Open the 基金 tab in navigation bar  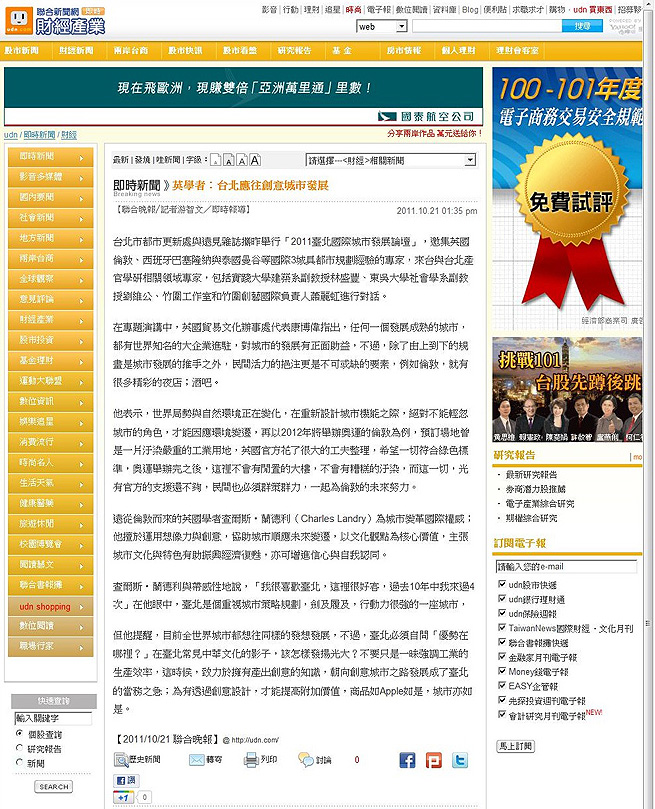point(342,49)
